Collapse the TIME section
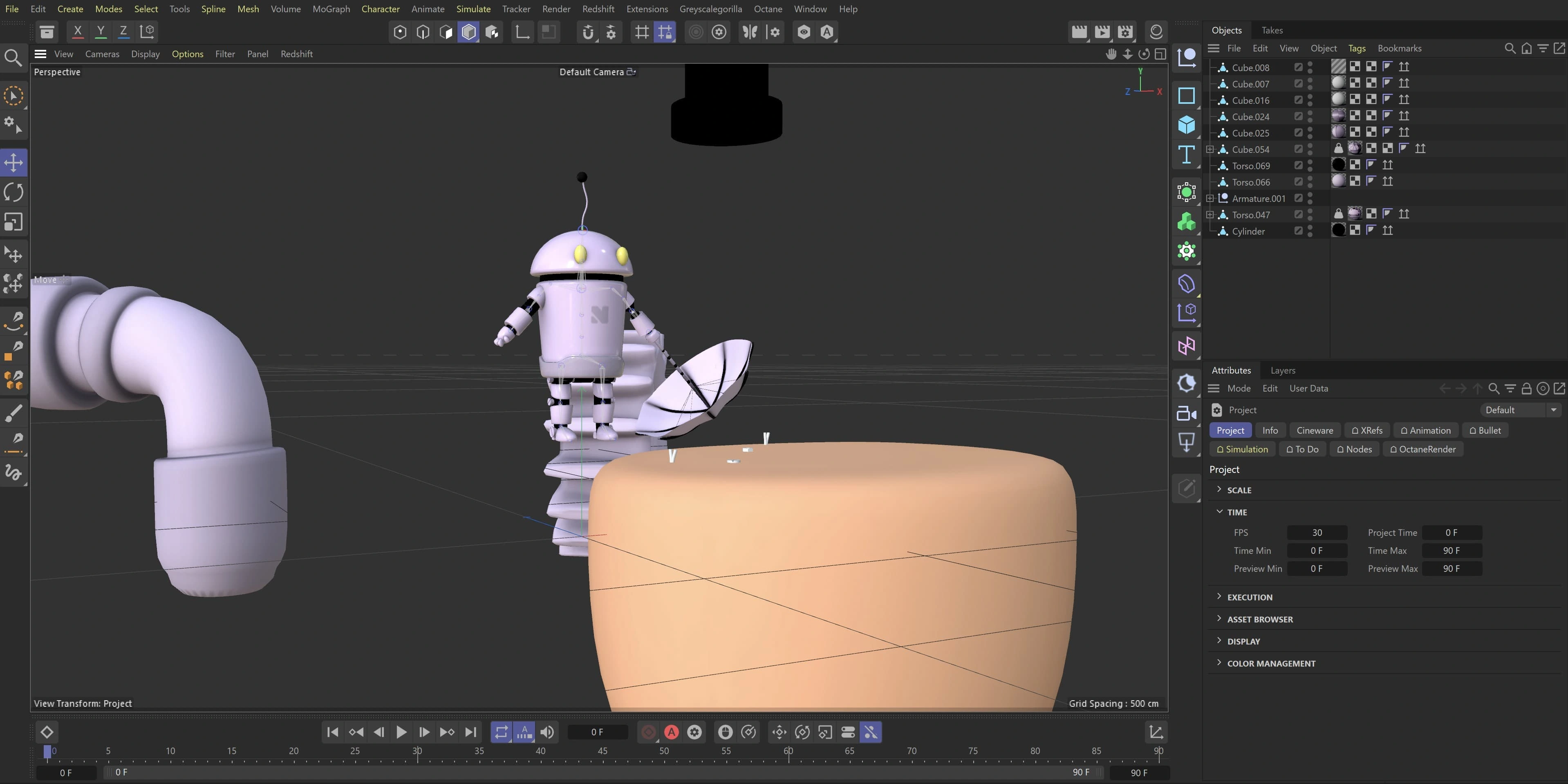 [1219, 511]
